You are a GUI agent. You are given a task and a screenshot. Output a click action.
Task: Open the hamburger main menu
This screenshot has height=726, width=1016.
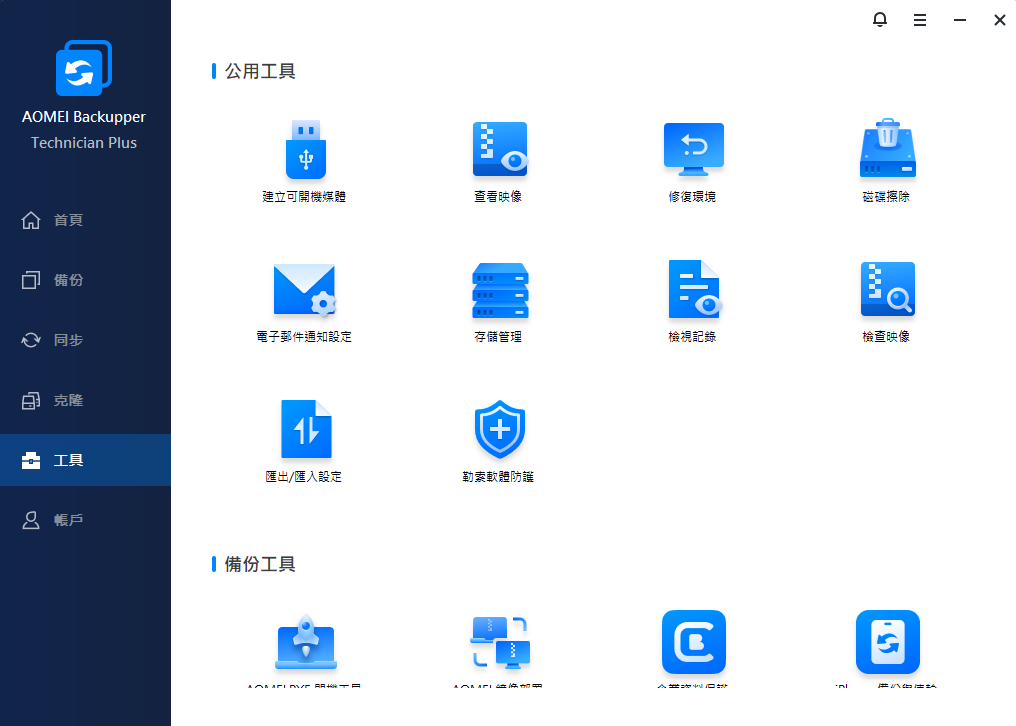click(919, 20)
